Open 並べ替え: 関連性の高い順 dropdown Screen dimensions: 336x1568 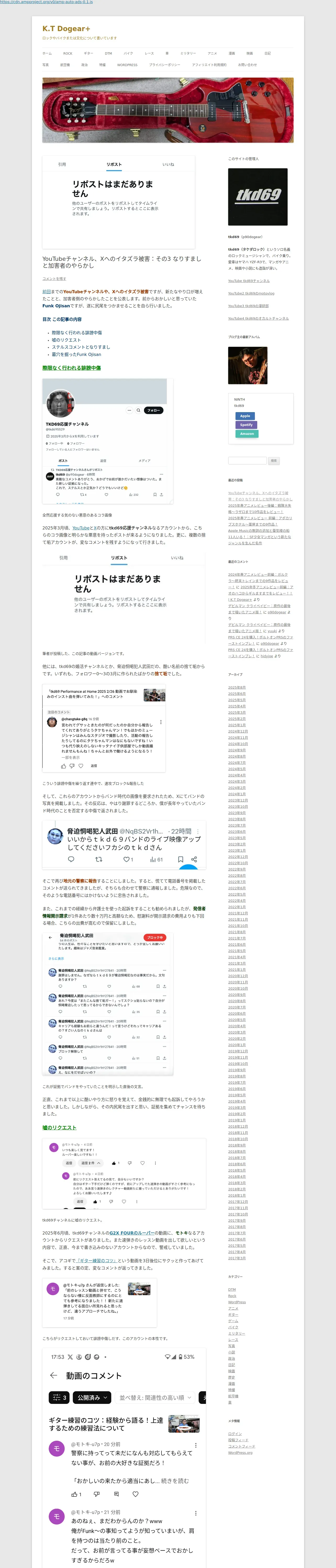[x=155, y=1398]
